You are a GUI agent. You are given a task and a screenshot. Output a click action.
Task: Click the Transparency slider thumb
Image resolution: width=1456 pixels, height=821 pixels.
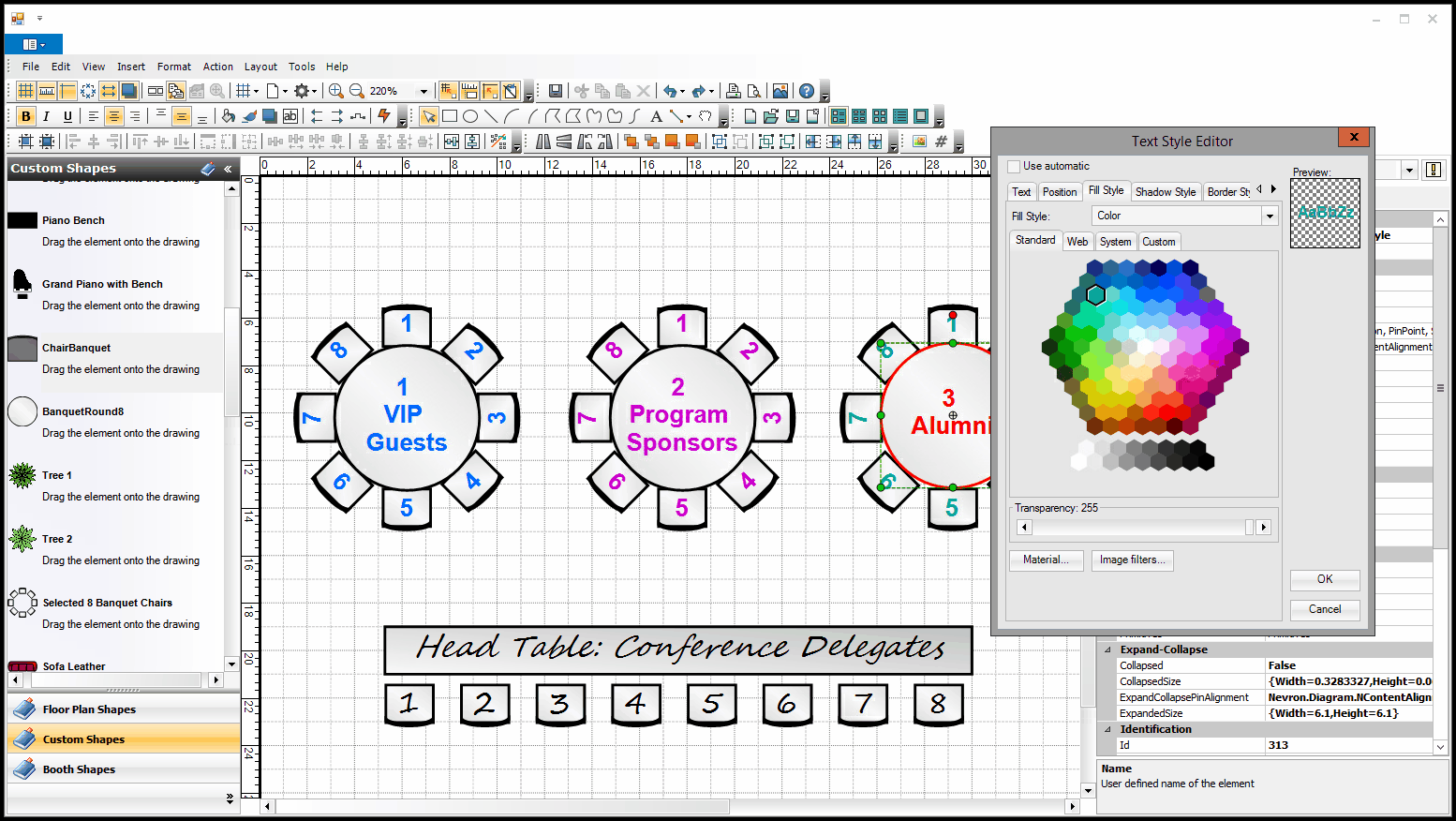(1249, 528)
